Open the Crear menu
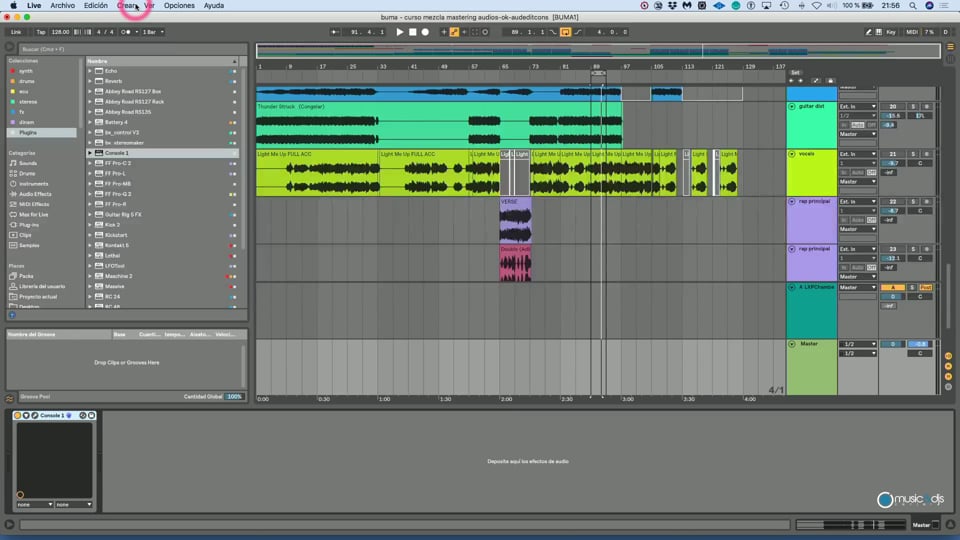 127,6
